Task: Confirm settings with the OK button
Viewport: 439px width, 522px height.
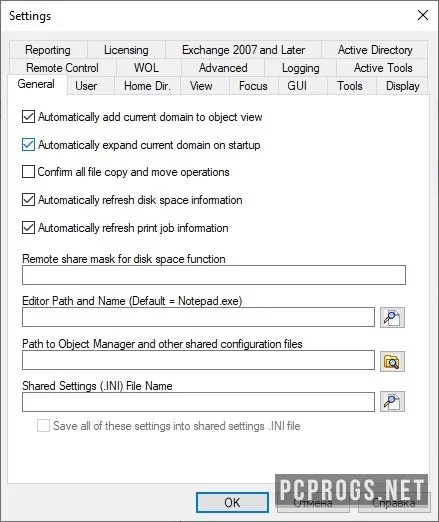Action: click(232, 503)
